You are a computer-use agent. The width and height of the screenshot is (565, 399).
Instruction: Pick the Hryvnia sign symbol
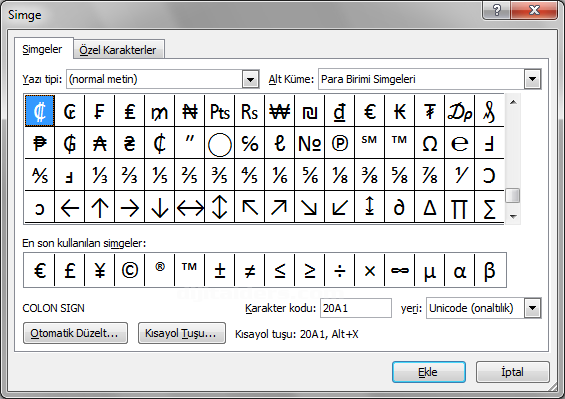(129, 143)
